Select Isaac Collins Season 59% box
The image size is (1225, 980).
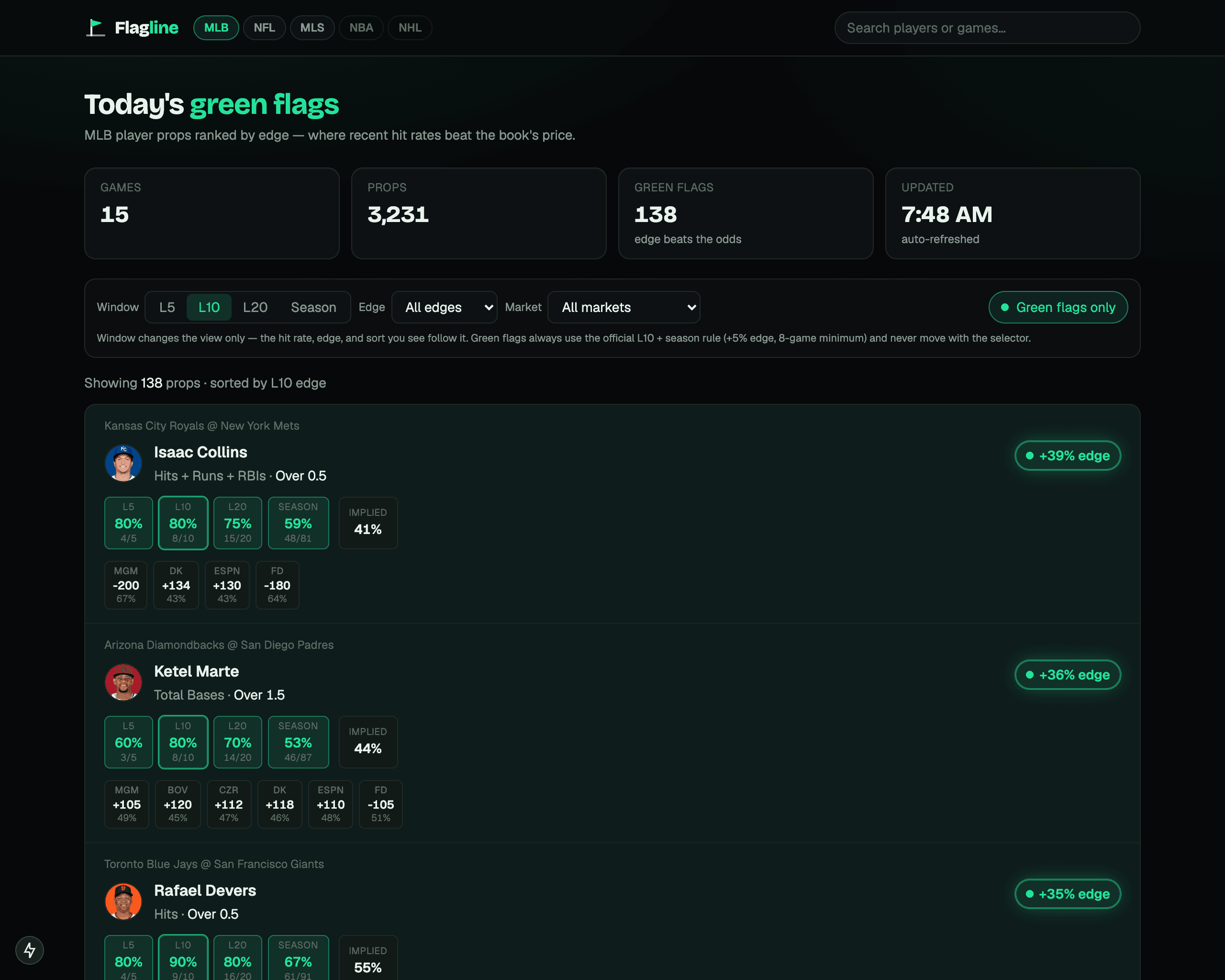click(298, 523)
